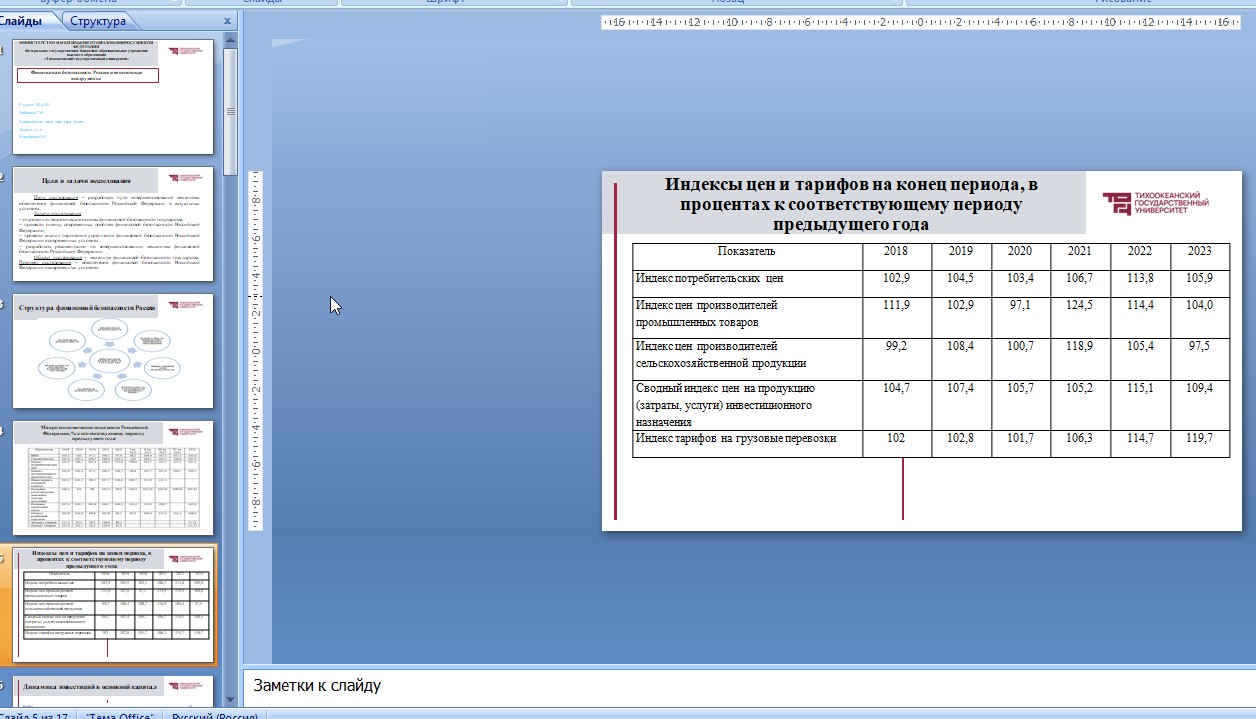Click the Русский (Россия) language indicator

pyautogui.click(x=214, y=715)
